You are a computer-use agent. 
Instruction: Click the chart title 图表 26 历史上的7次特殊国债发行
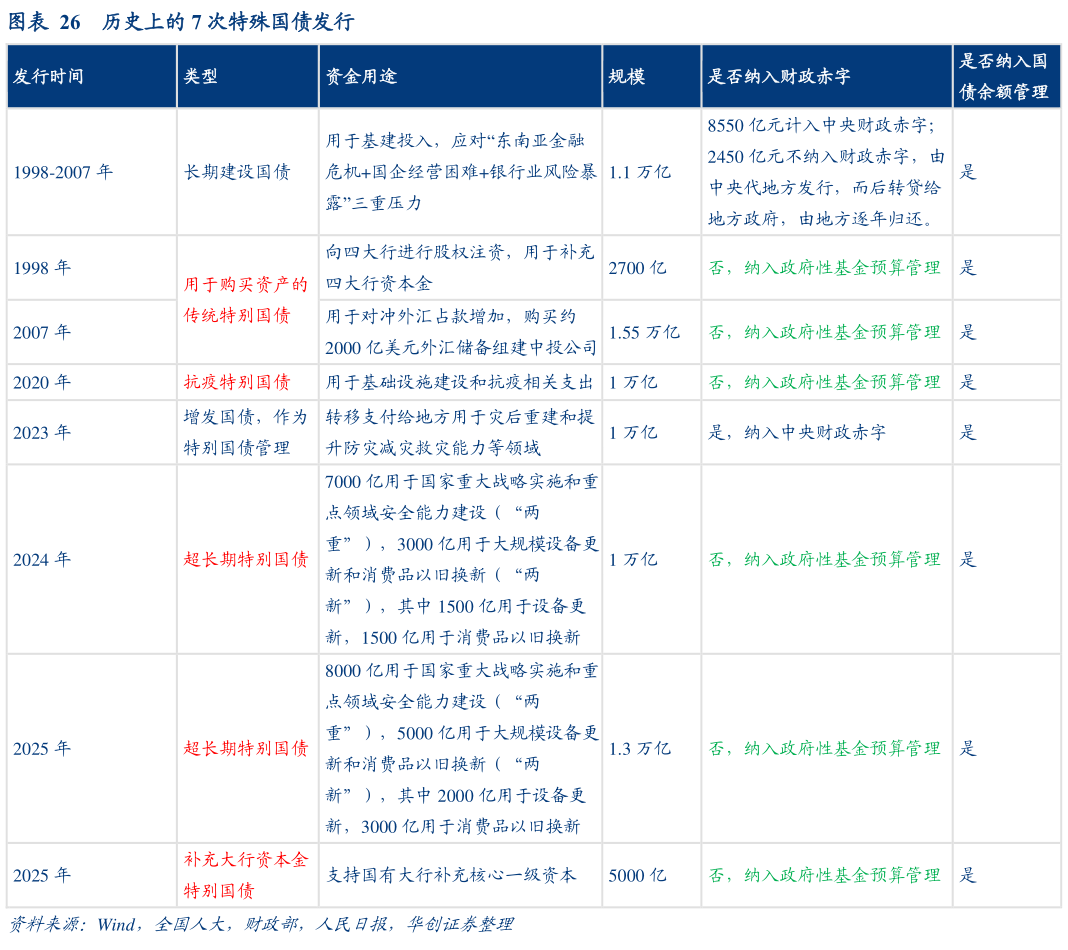[x=185, y=20]
